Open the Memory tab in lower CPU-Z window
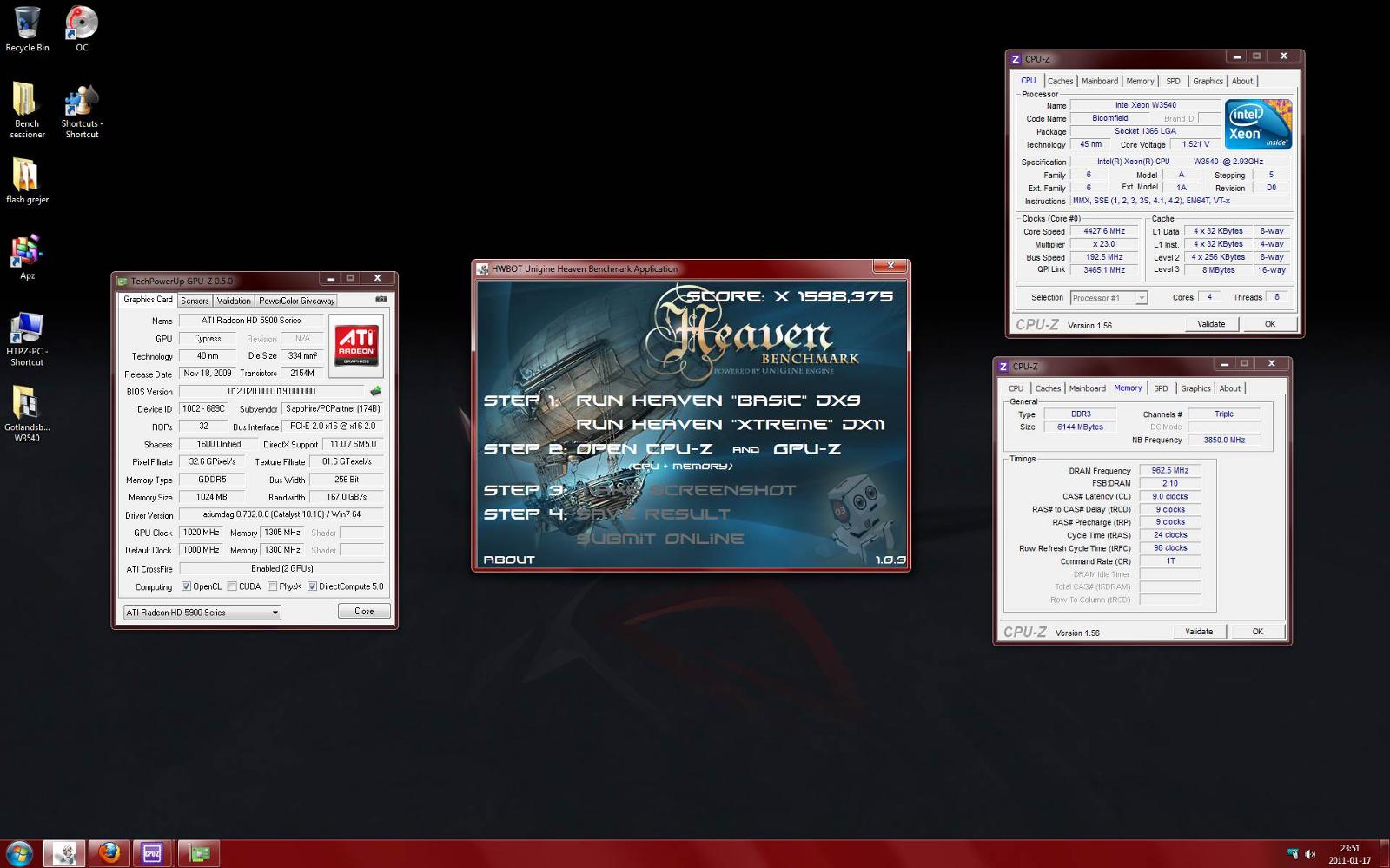This screenshot has width=1390, height=868. pyautogui.click(x=1128, y=388)
